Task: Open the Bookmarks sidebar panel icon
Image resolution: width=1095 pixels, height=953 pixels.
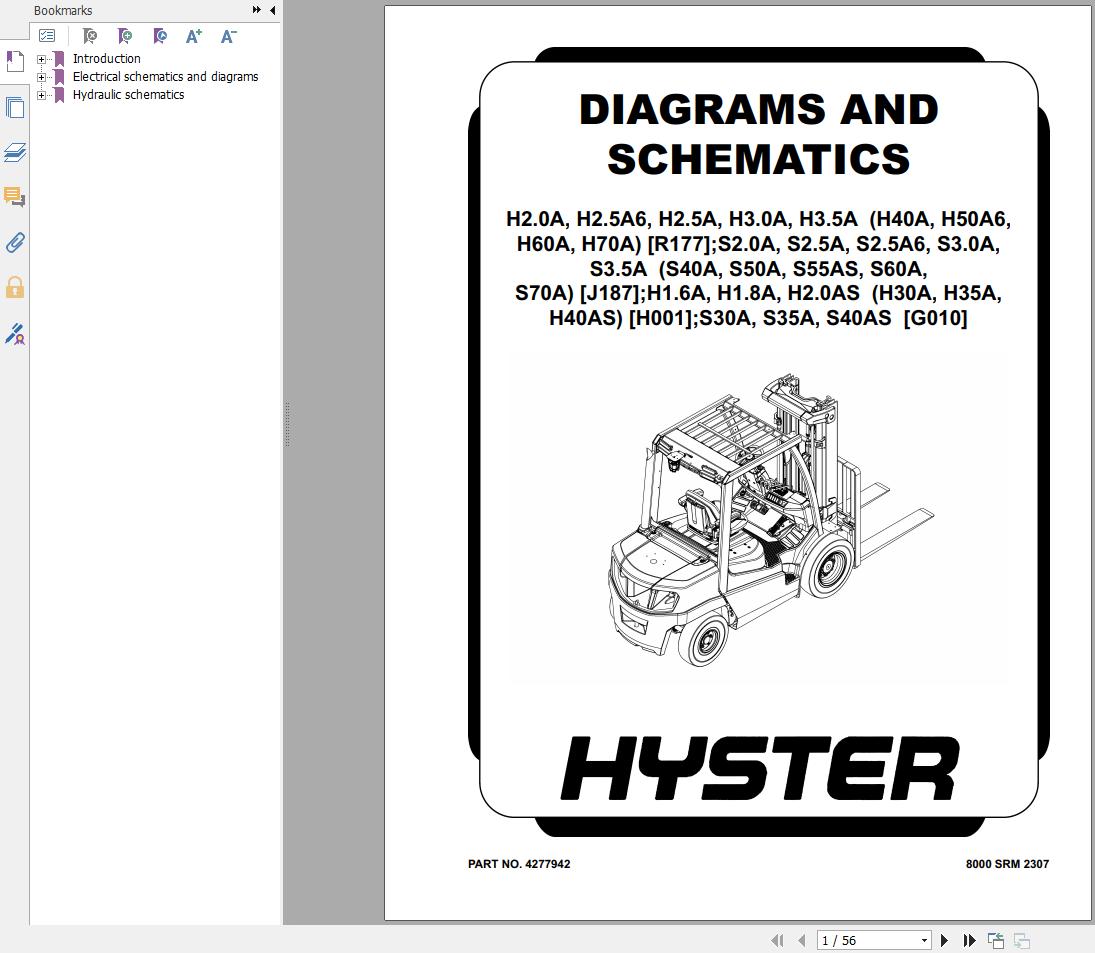Action: click(x=15, y=62)
